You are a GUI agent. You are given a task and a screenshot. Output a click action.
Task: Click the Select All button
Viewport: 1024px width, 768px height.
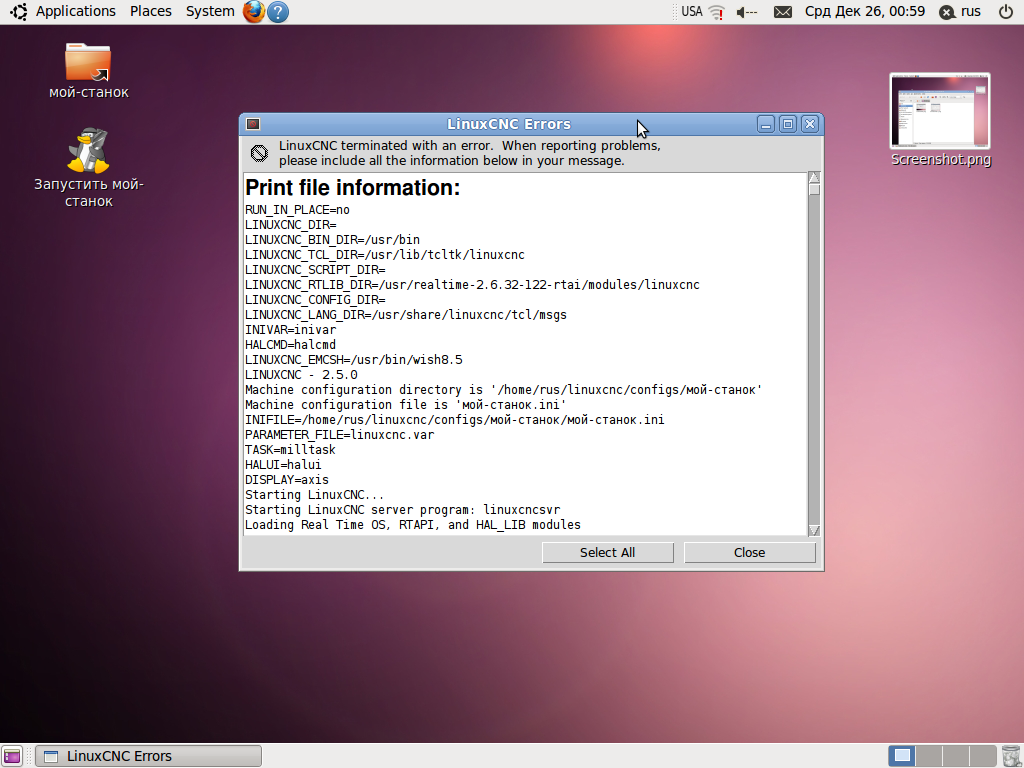click(608, 552)
